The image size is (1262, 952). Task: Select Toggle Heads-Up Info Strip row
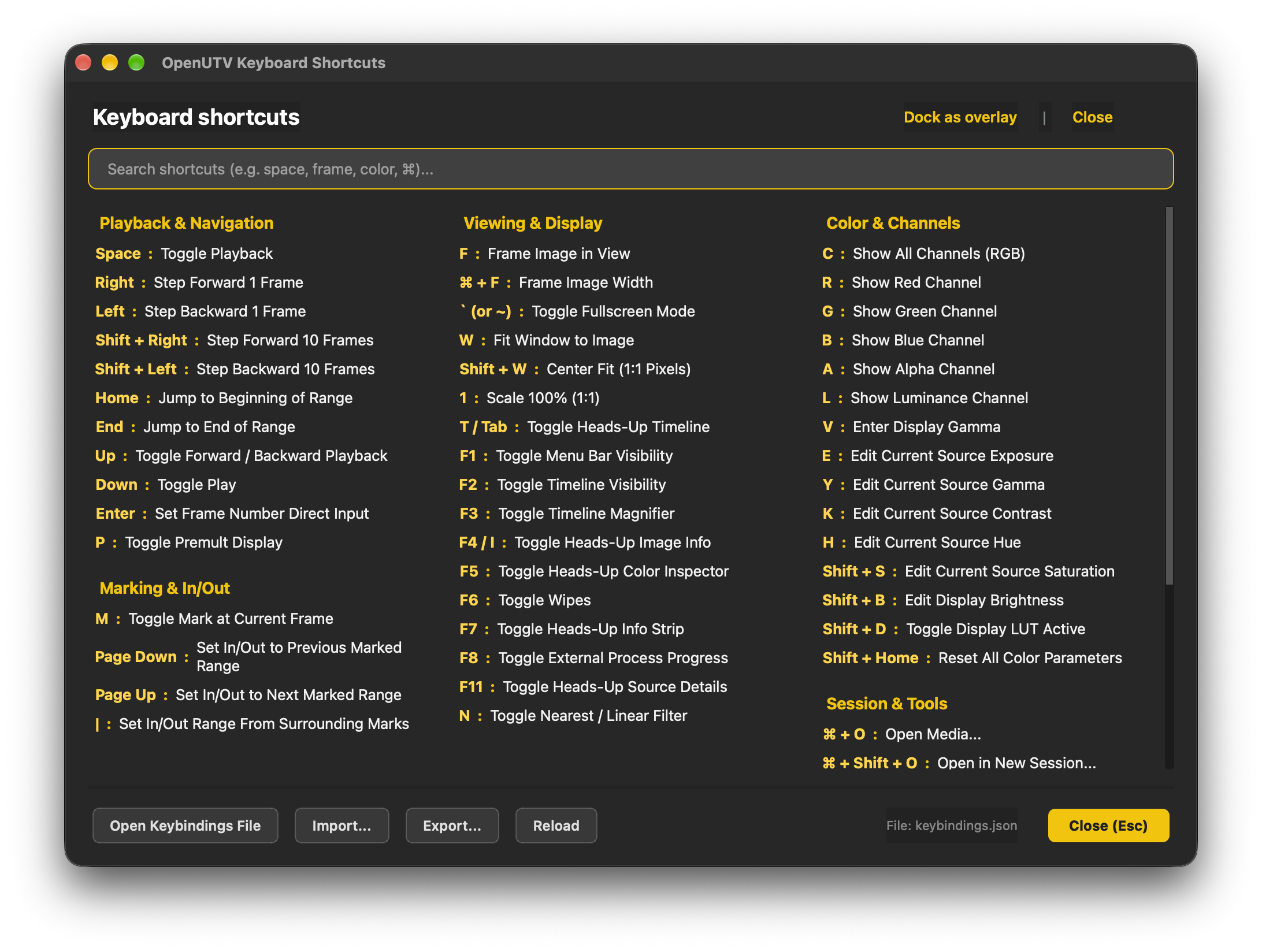(571, 629)
